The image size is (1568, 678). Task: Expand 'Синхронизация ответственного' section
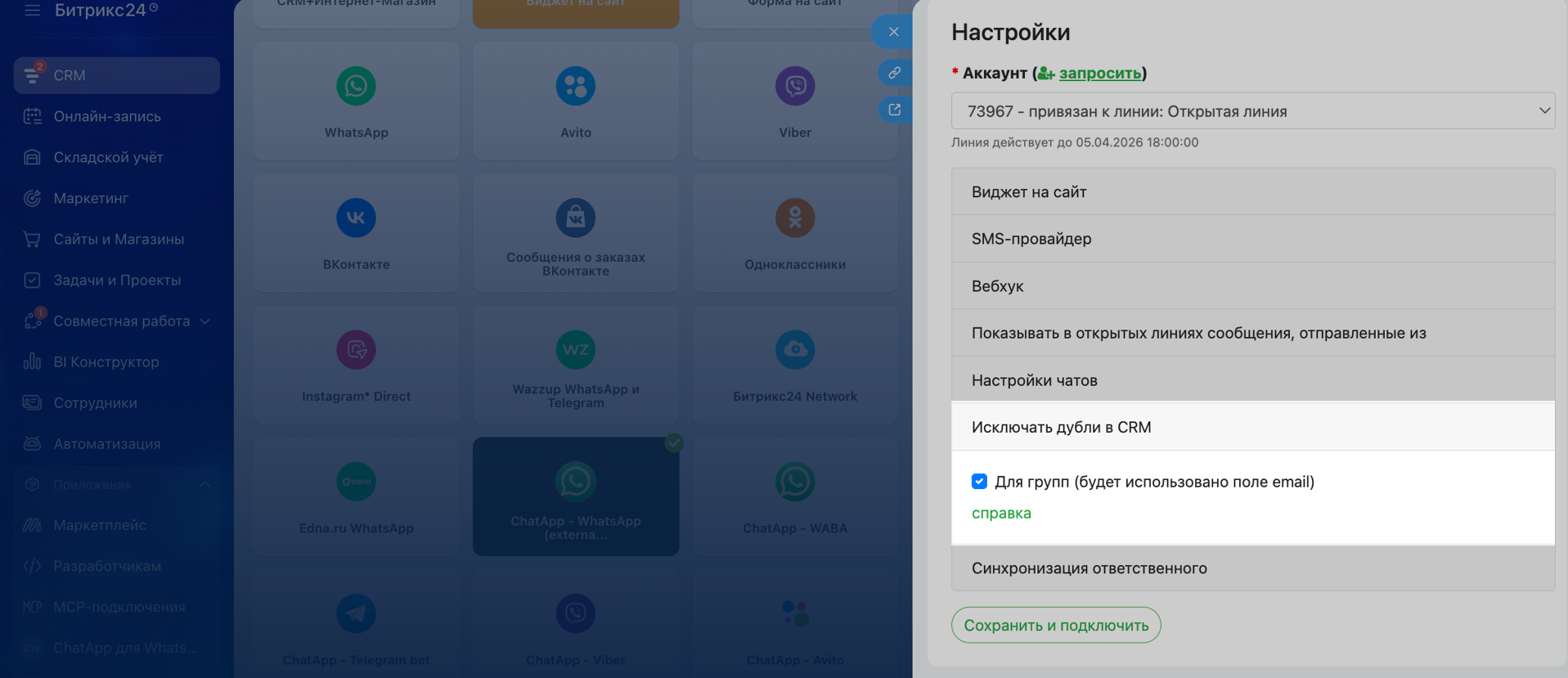click(x=1252, y=568)
